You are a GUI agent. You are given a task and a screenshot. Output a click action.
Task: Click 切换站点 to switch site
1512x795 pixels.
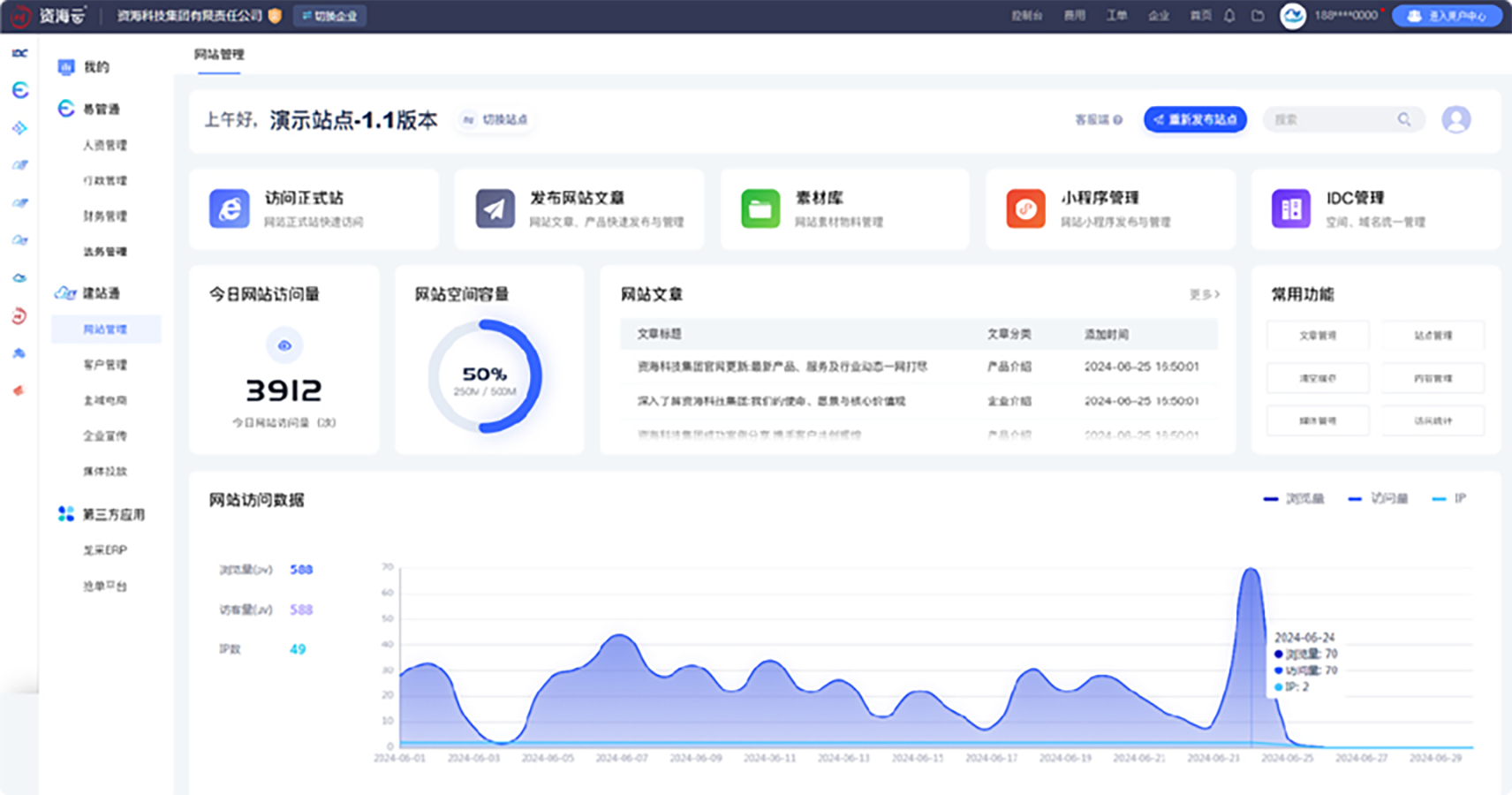coord(496,119)
